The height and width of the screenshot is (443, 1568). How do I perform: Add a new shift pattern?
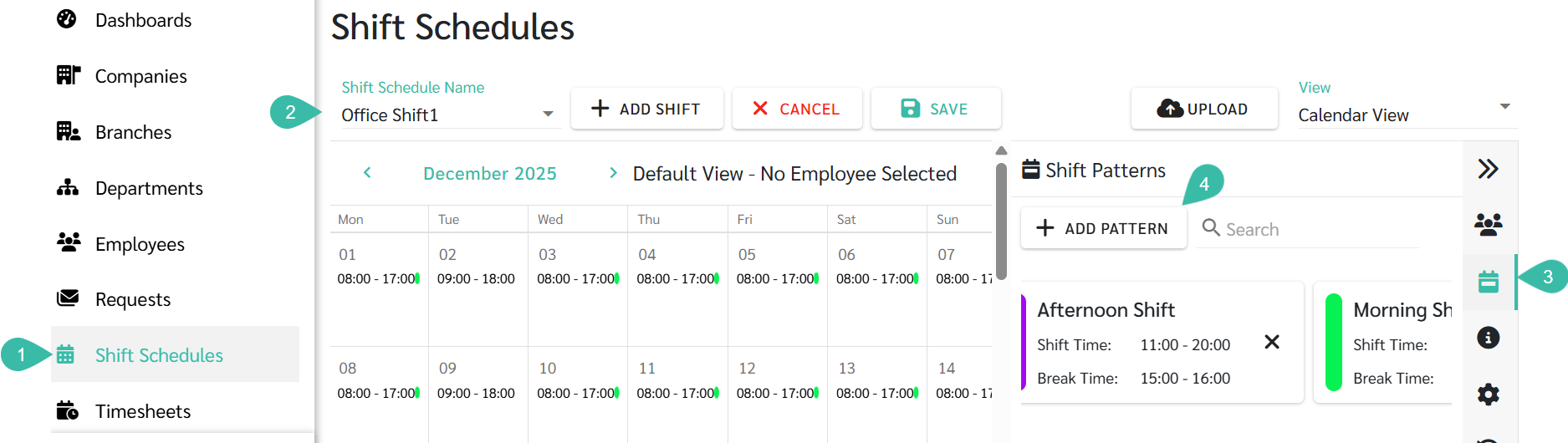[1103, 228]
